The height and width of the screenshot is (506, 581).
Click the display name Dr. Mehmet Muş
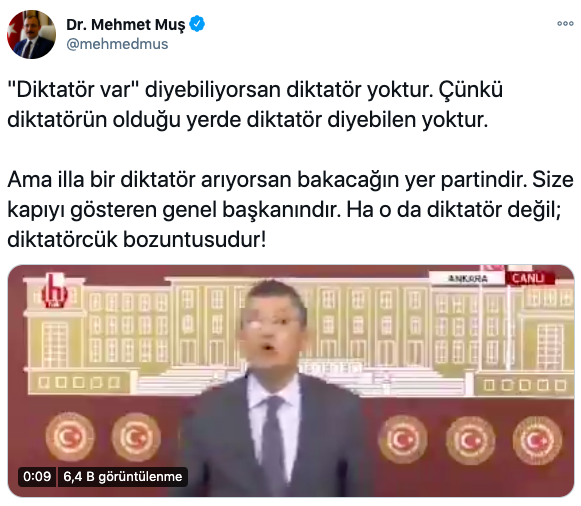[126, 24]
